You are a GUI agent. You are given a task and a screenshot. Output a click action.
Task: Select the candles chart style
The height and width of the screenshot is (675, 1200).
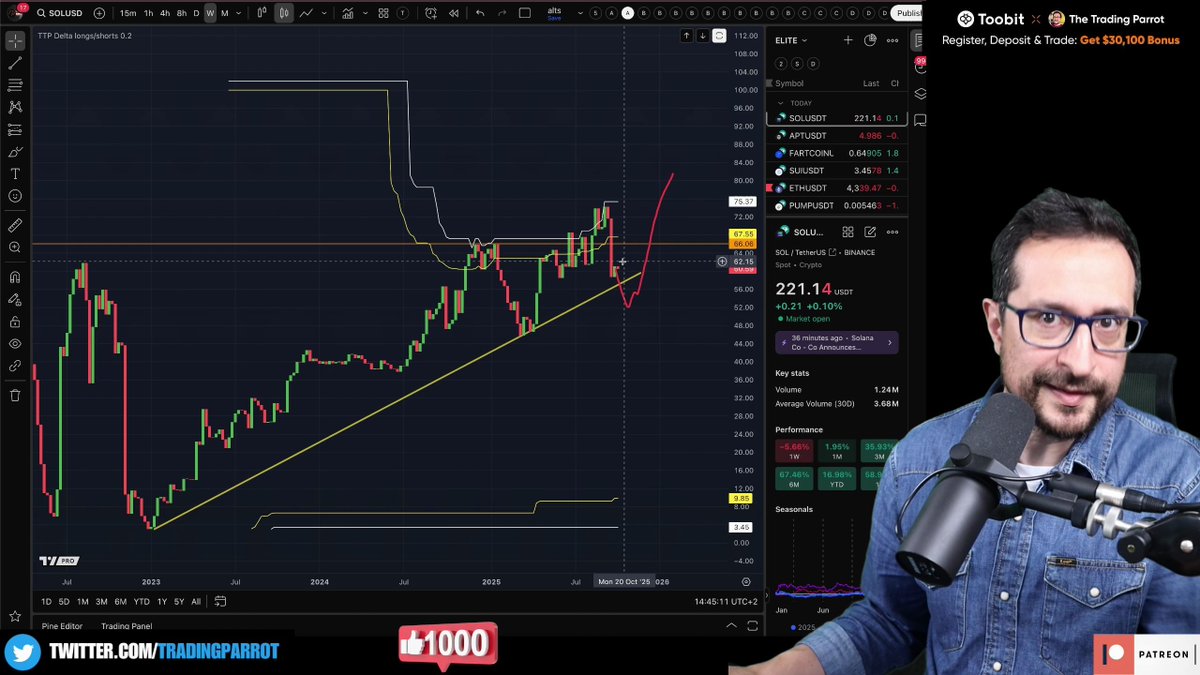click(x=284, y=13)
